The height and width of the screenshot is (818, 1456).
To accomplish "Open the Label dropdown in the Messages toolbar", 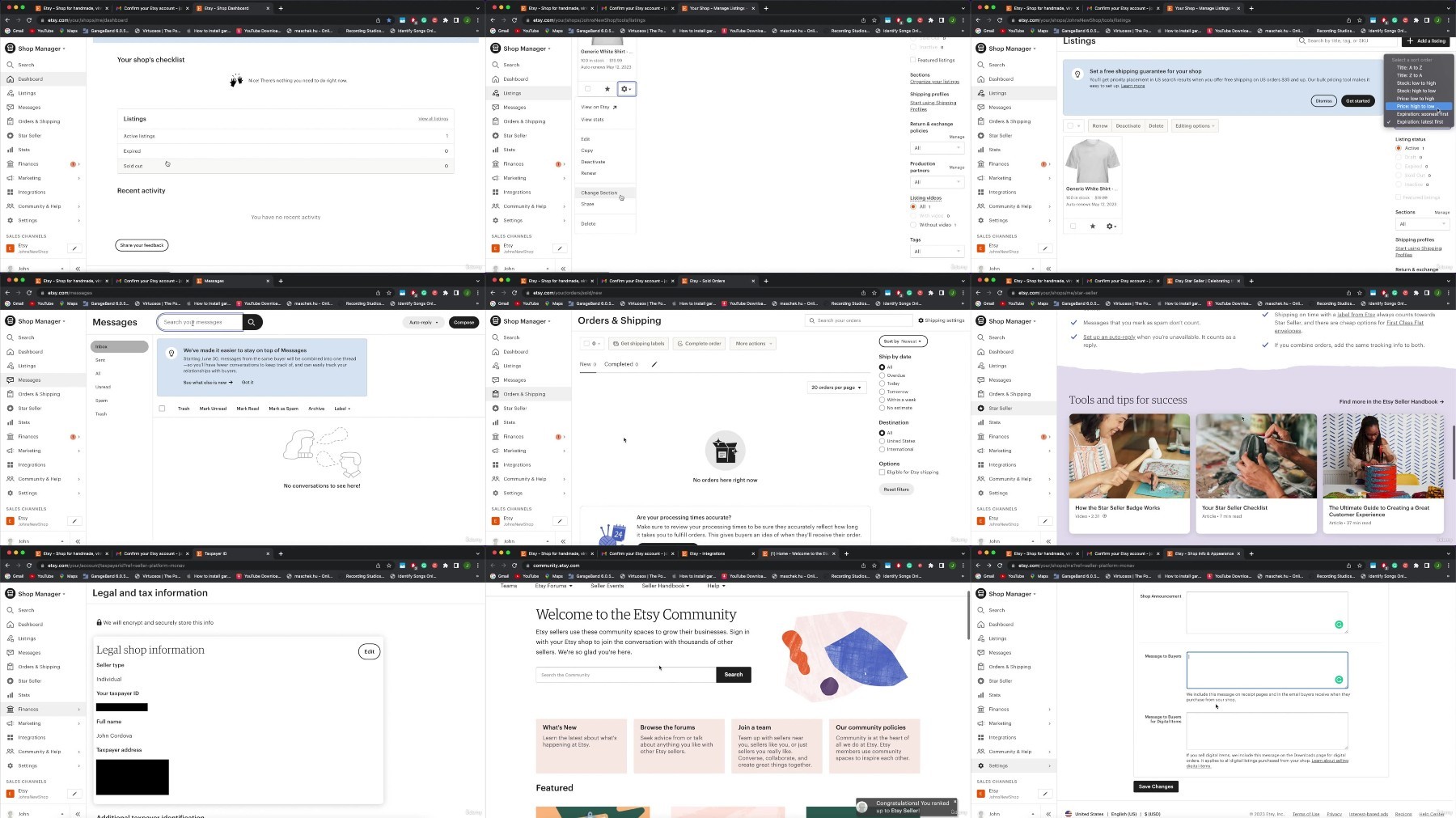I will click(x=342, y=409).
